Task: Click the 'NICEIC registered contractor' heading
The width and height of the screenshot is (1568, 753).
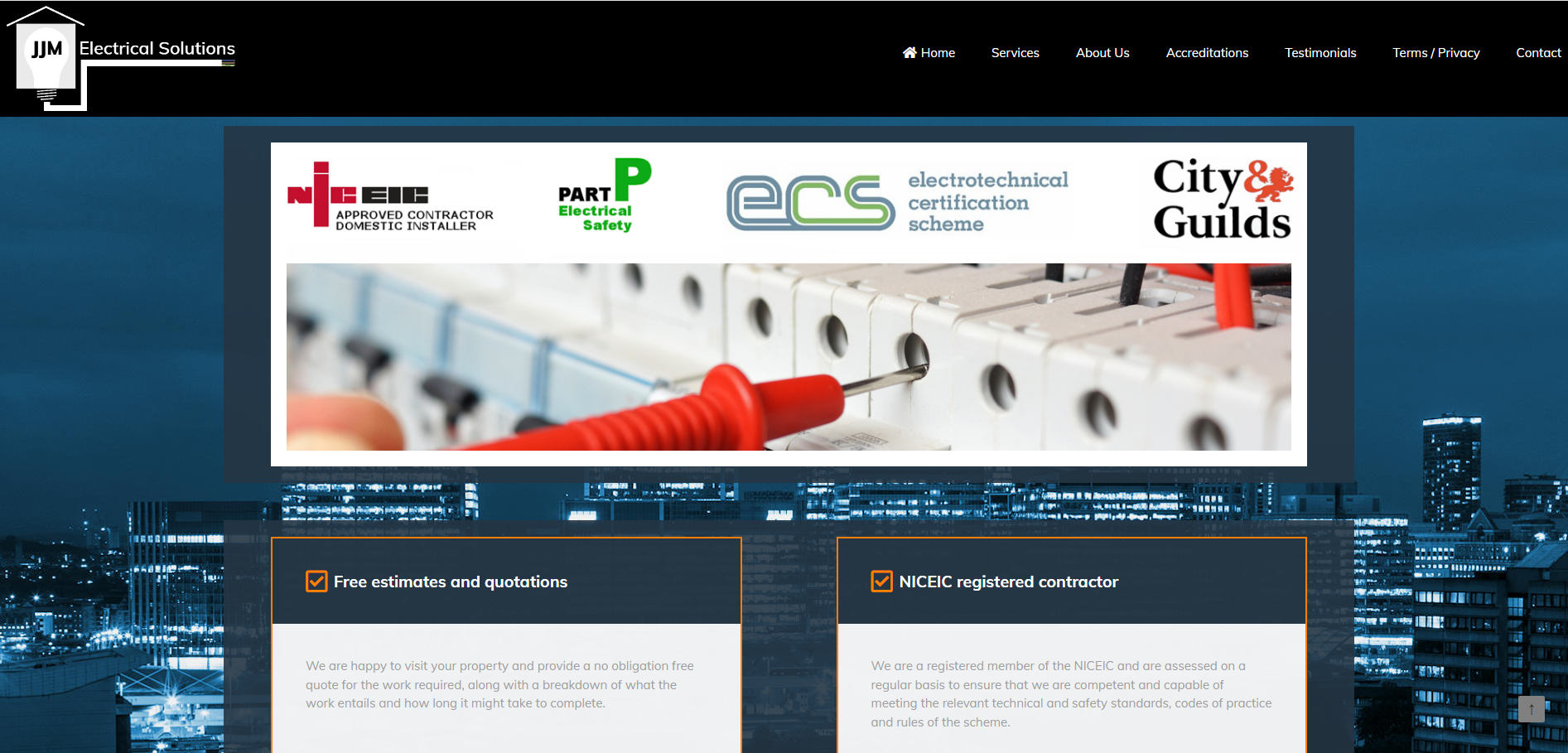Action: 1009,582
